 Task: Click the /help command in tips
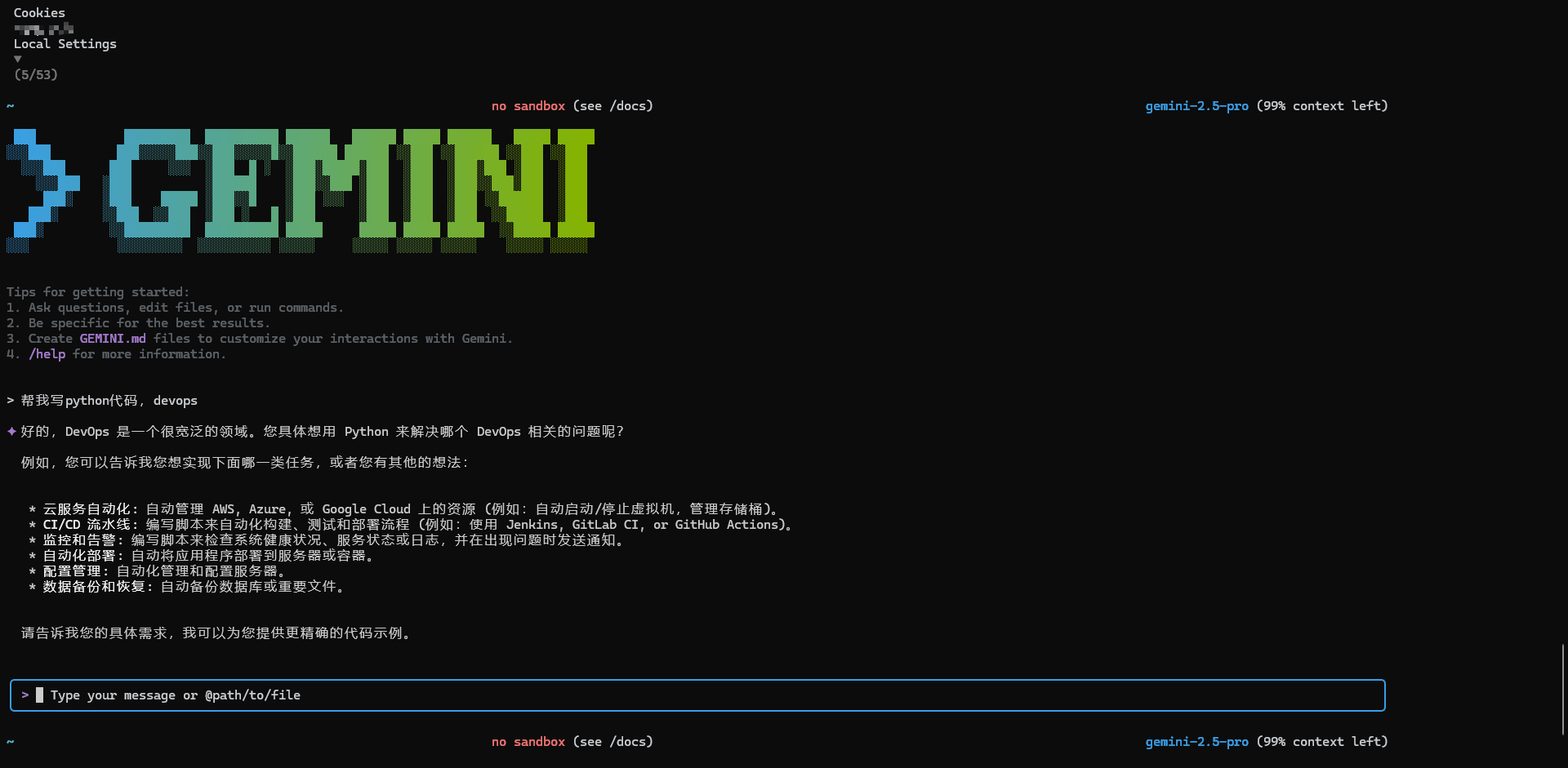[47, 354]
